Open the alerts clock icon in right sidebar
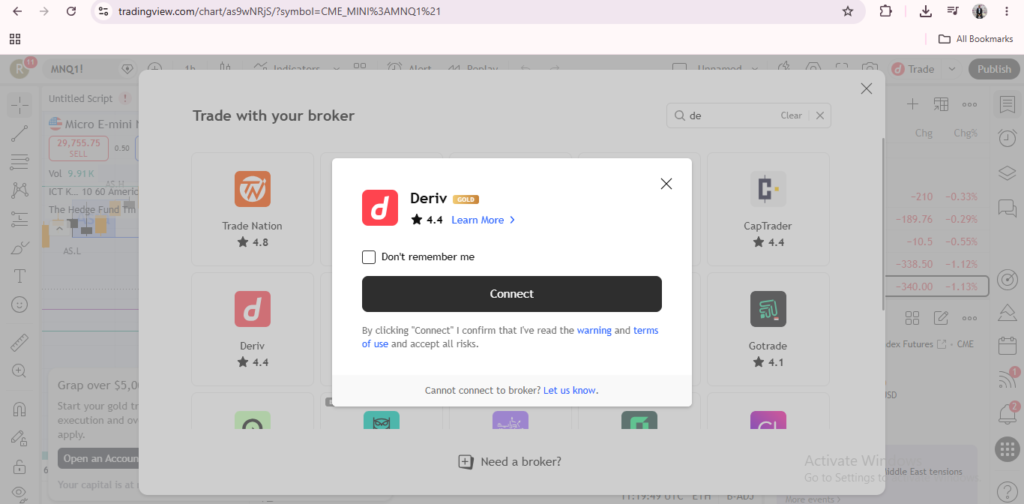 coord(1006,138)
